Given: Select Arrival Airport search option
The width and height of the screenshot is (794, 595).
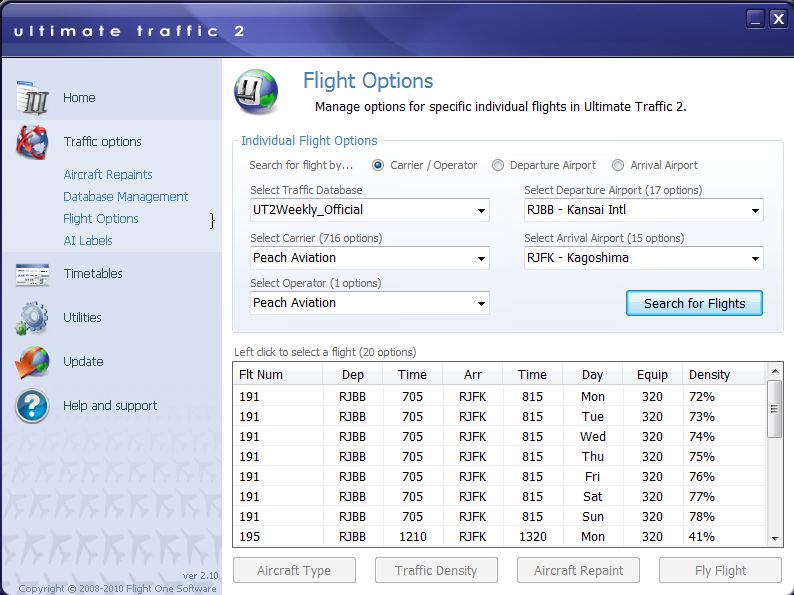Looking at the screenshot, I should [618, 165].
